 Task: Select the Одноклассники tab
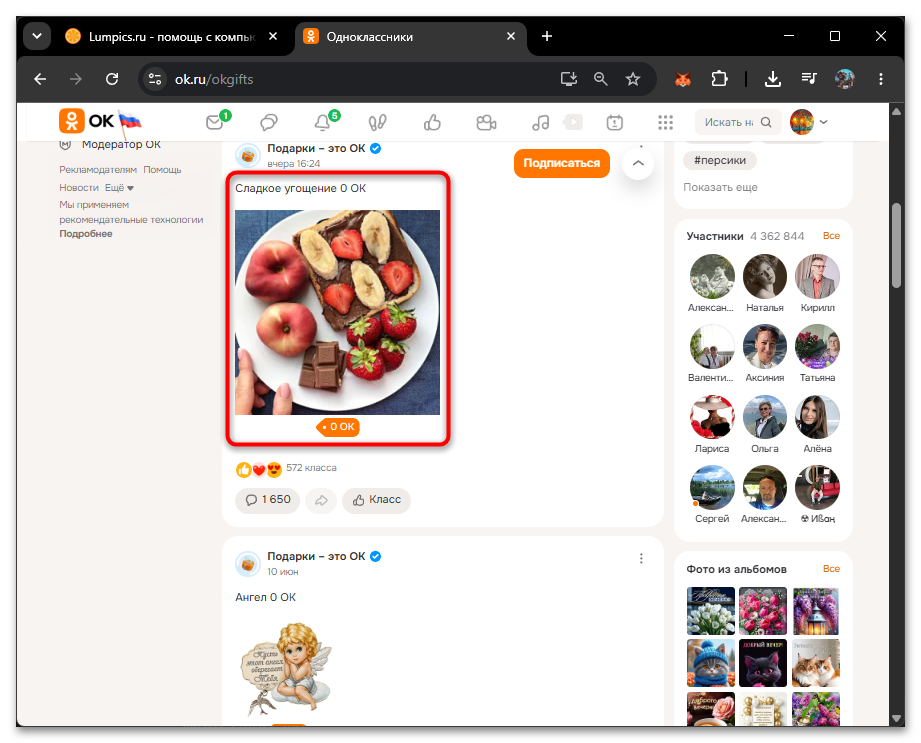click(410, 36)
